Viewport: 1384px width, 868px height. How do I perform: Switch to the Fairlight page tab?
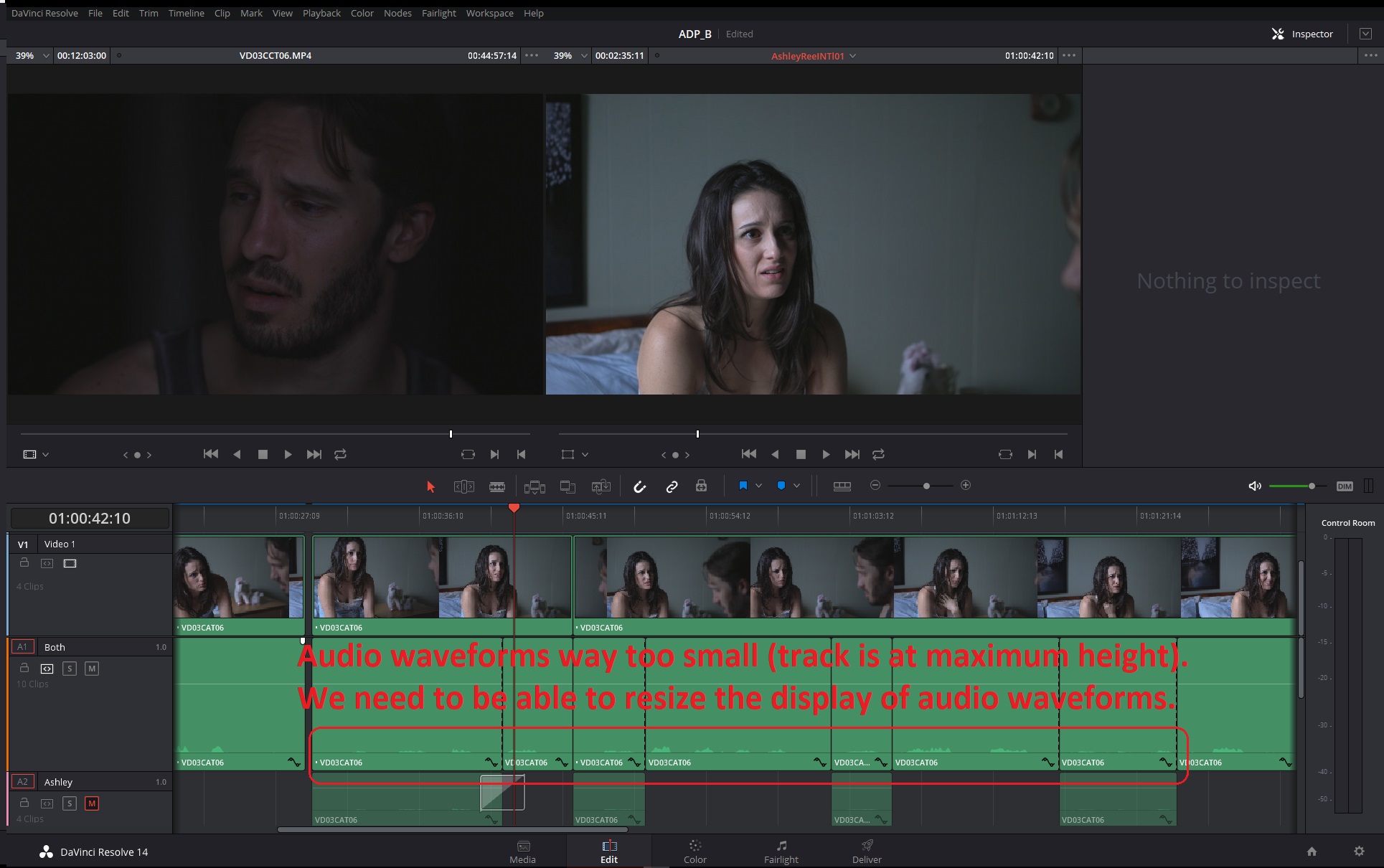pos(781,852)
